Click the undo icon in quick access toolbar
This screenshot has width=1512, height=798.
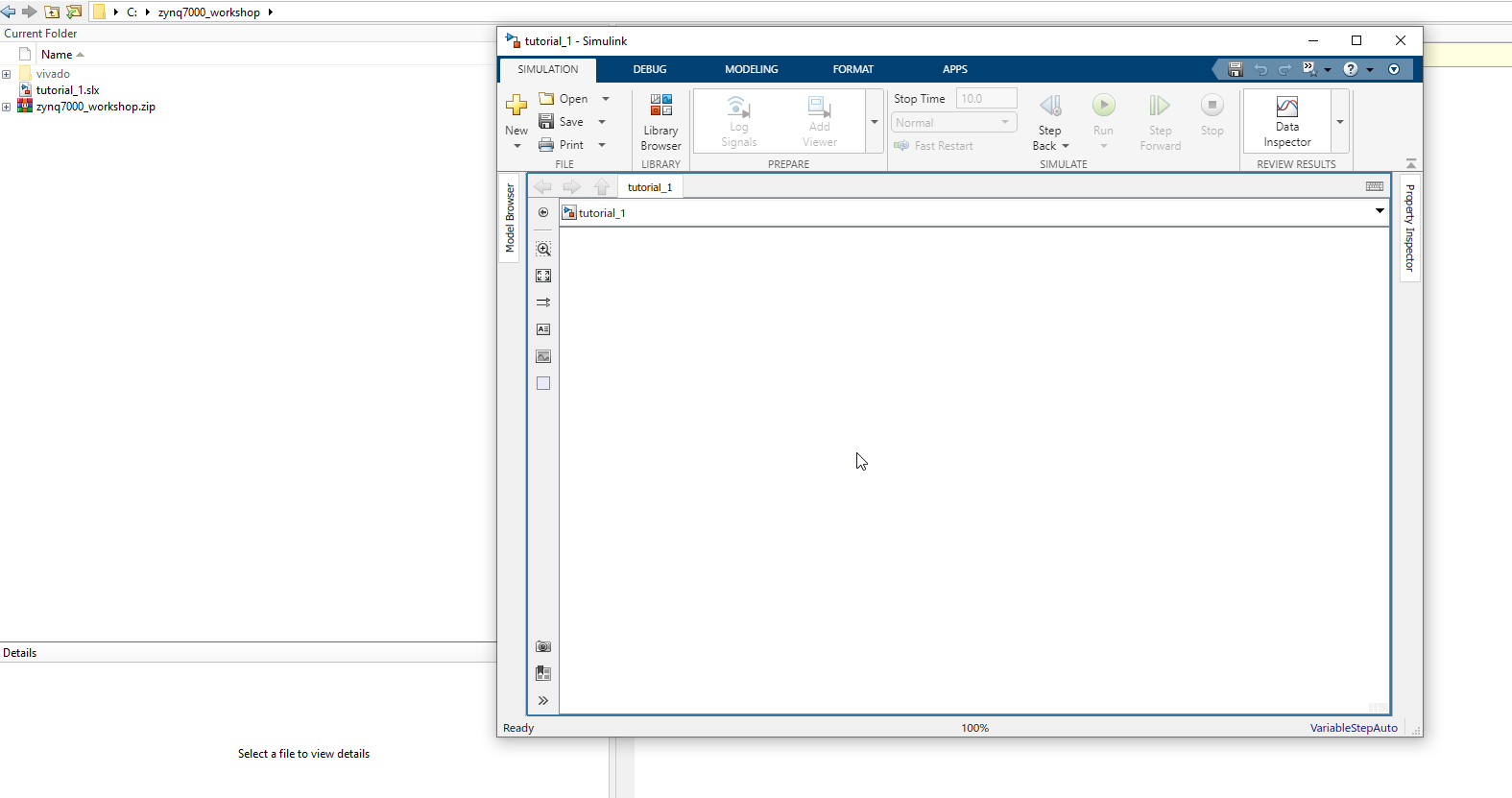(x=1260, y=69)
